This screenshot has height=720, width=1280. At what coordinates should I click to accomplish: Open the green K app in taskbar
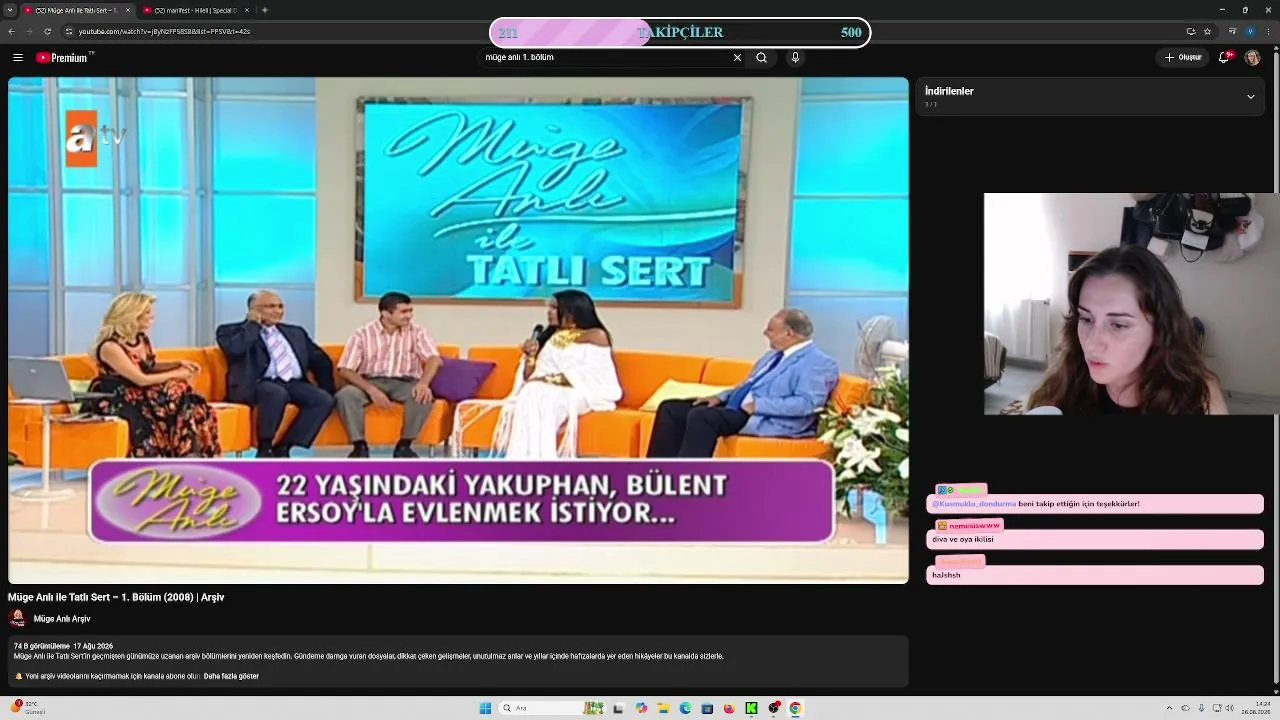[751, 708]
